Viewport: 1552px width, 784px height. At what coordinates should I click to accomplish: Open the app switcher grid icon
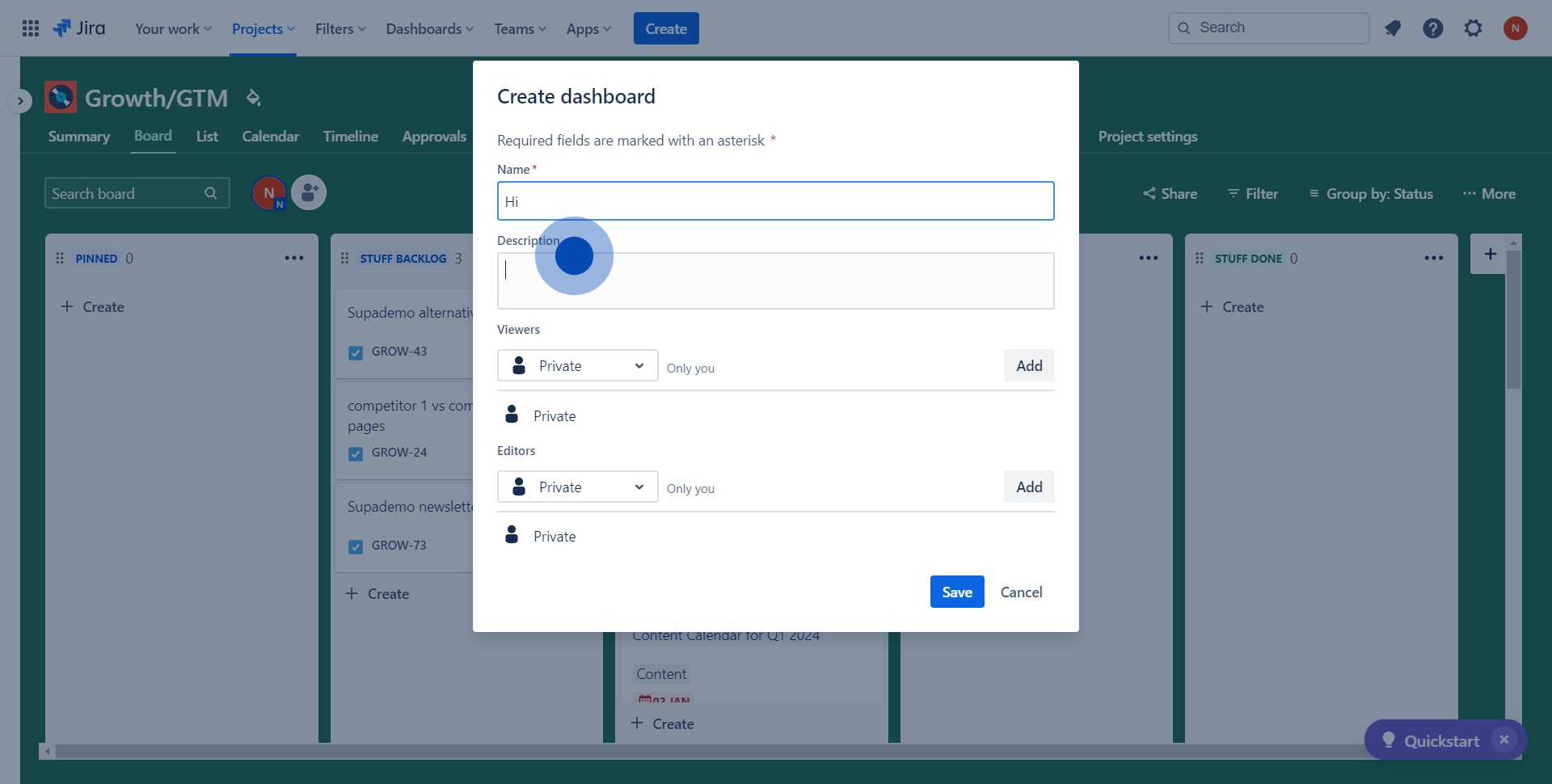pos(31,28)
